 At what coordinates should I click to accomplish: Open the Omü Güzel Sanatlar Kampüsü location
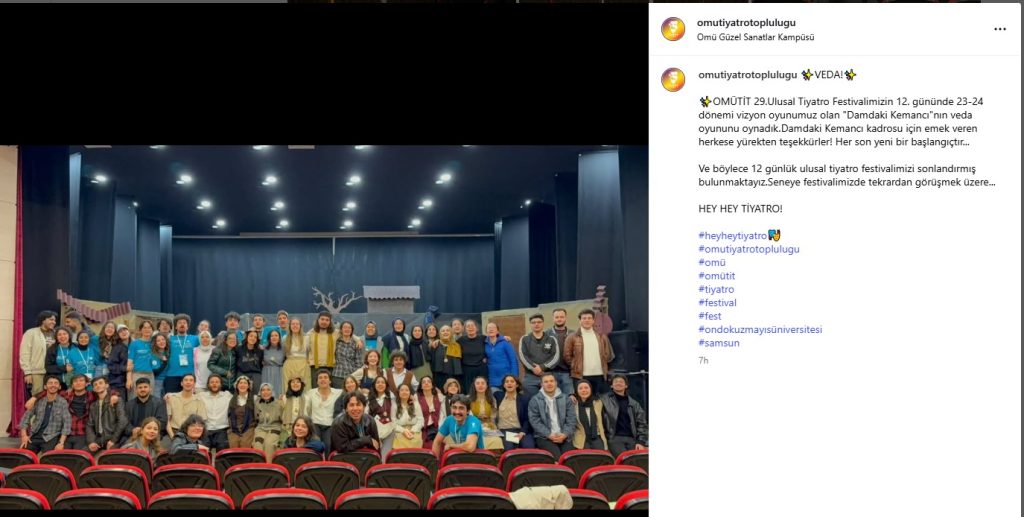coord(755,37)
